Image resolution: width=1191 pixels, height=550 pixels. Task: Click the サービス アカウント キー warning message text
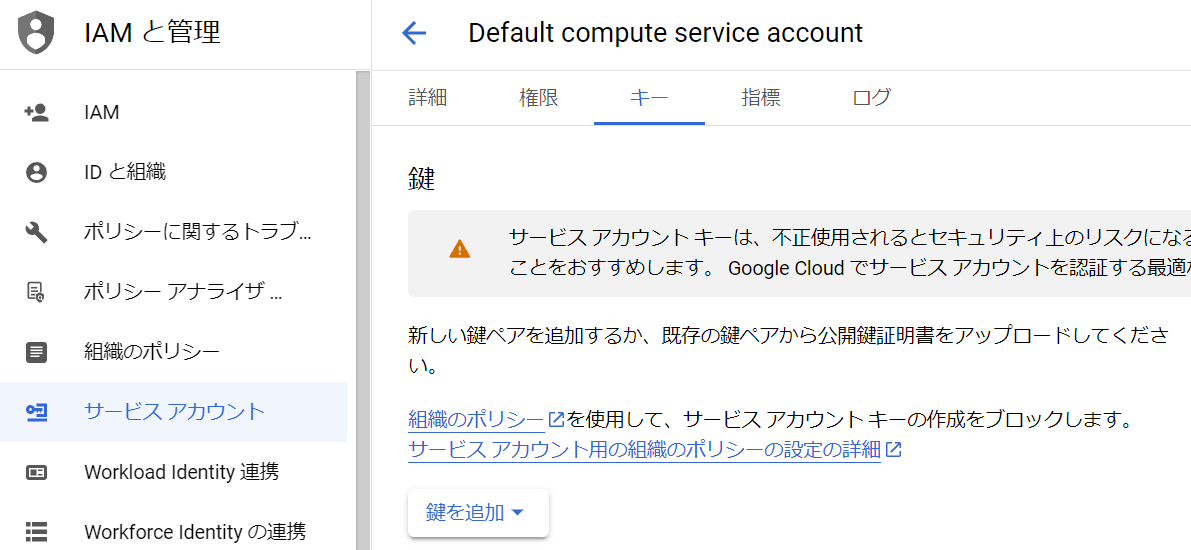849,253
